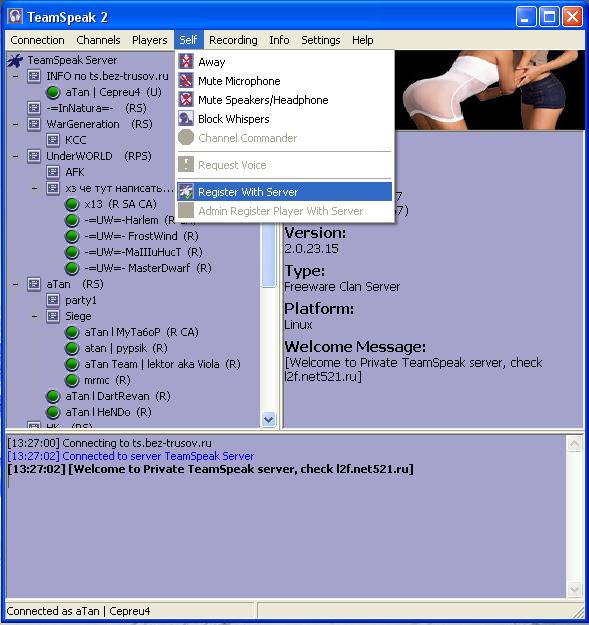Click the green status light of aTan | MyTa6oP
This screenshot has height=625, width=589.
pos(72,332)
